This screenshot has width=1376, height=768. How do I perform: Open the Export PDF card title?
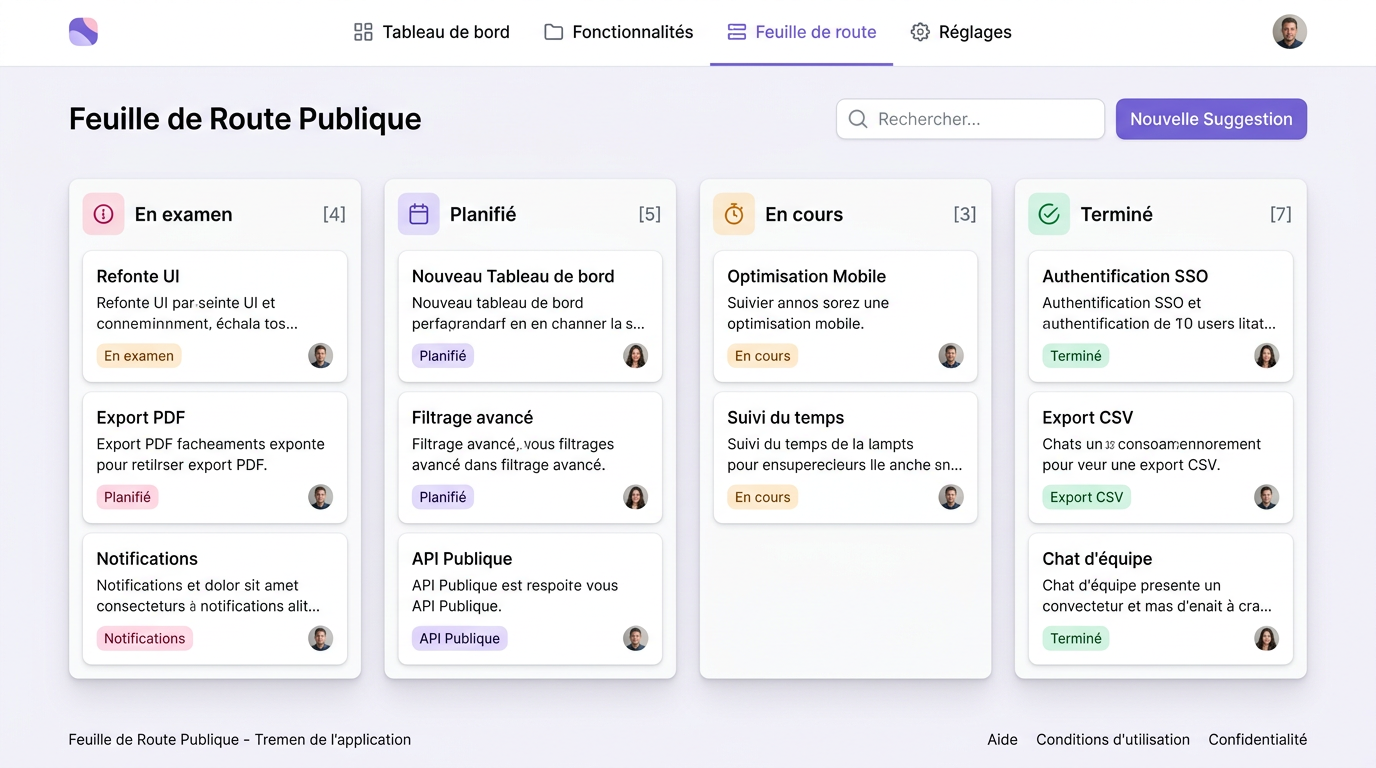tap(141, 417)
